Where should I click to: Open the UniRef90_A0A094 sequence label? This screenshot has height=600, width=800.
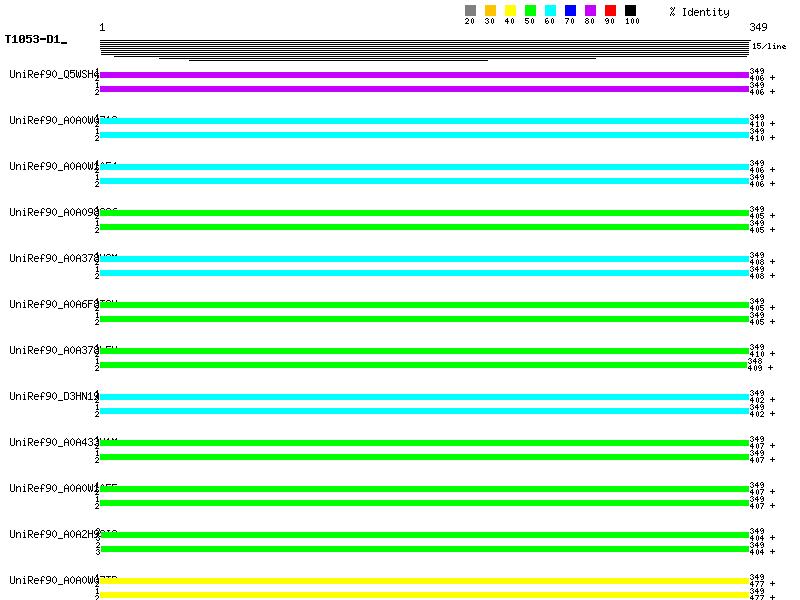click(x=52, y=212)
